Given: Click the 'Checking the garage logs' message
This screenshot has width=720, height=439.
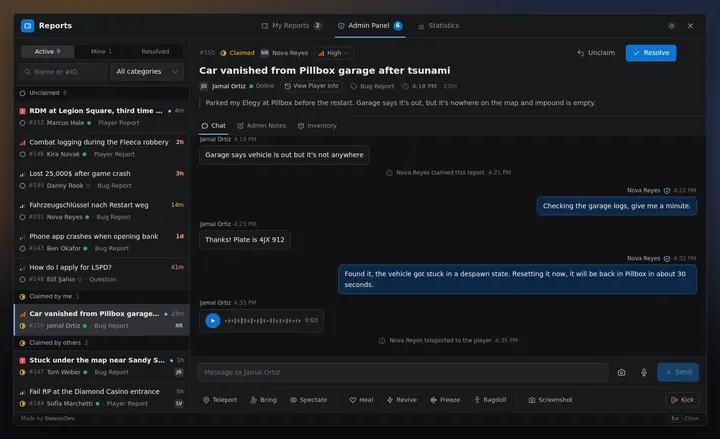Looking at the screenshot, I should click(617, 206).
